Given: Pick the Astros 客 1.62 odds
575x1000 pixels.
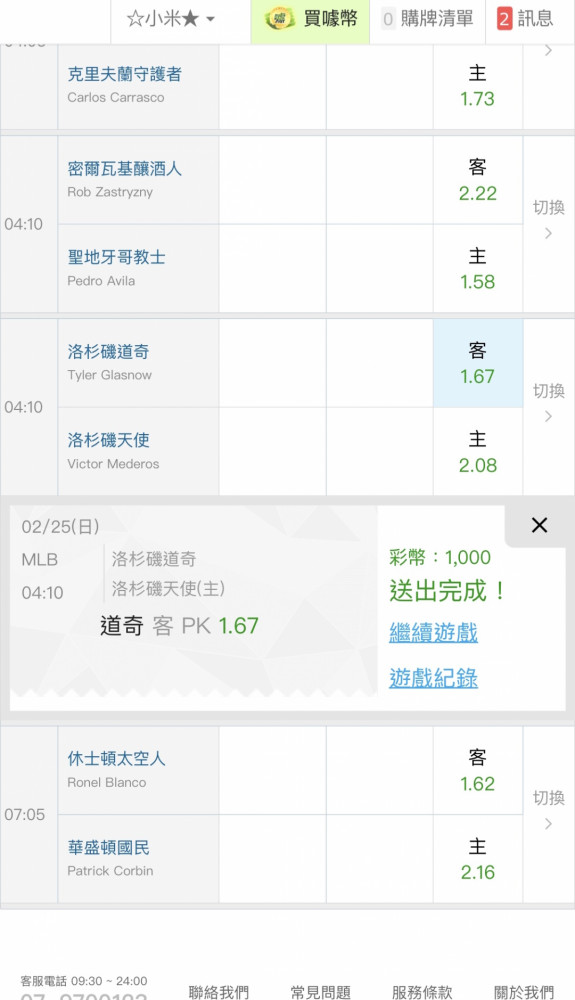Looking at the screenshot, I should (478, 770).
